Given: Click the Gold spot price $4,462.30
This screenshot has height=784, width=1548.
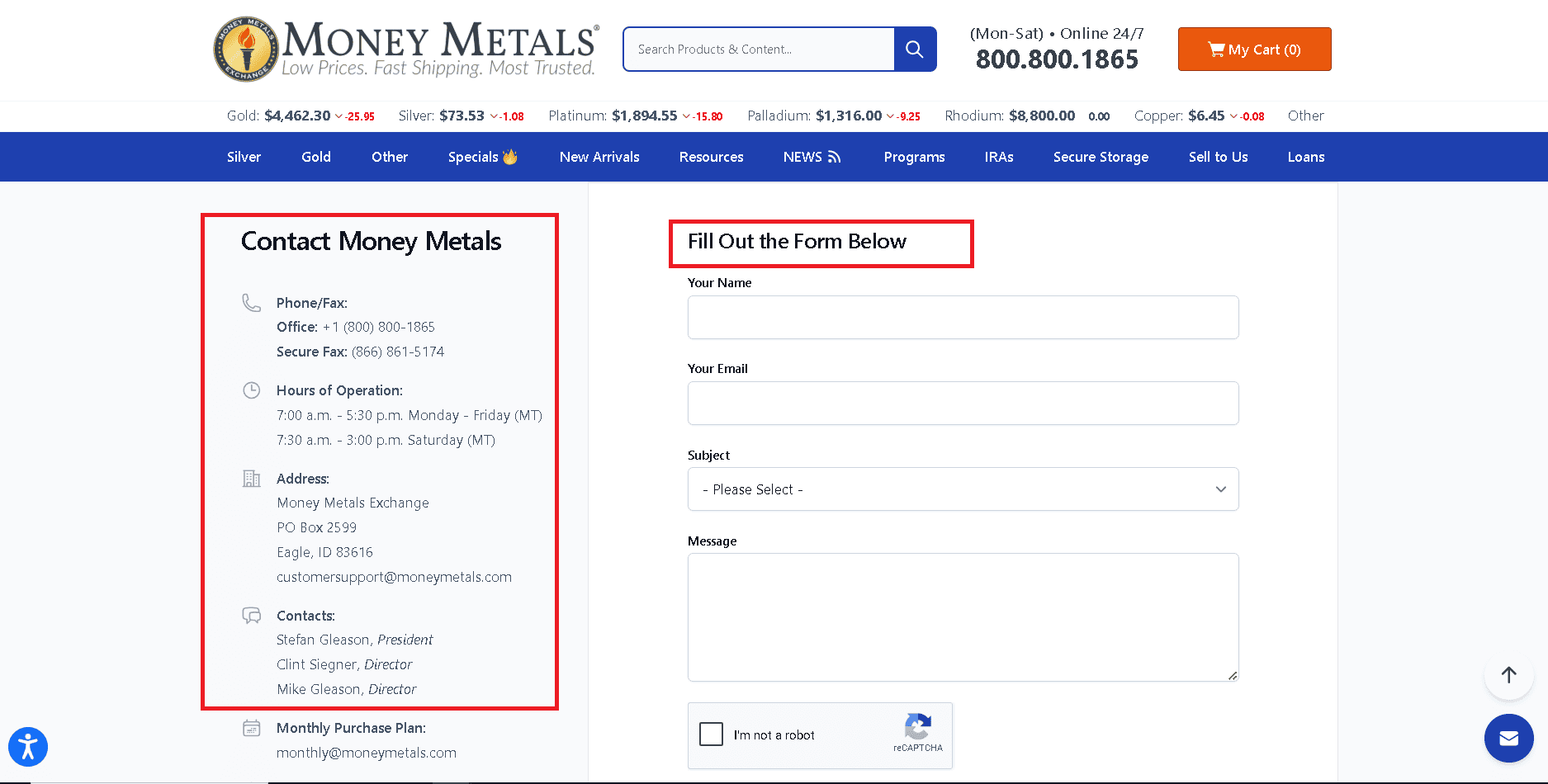Looking at the screenshot, I should (297, 116).
